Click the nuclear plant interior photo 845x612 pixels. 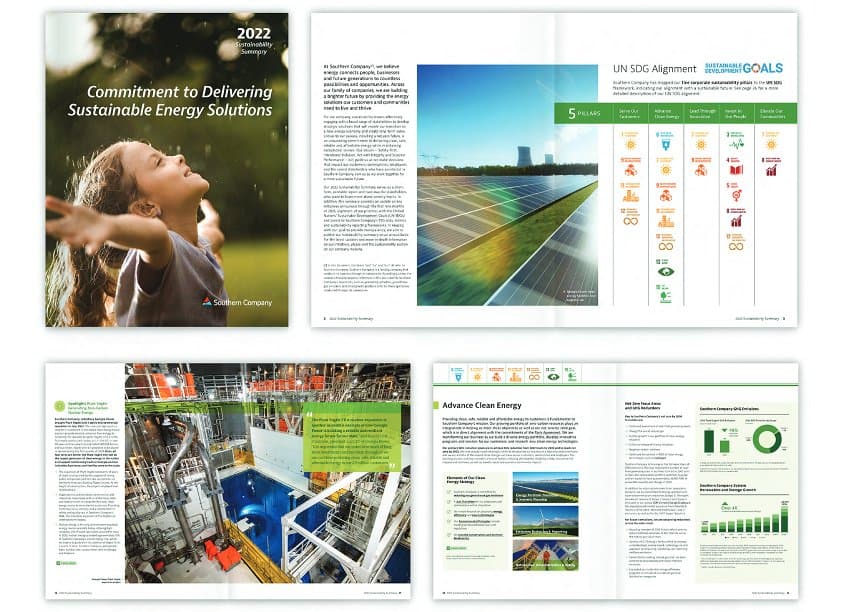(267, 473)
